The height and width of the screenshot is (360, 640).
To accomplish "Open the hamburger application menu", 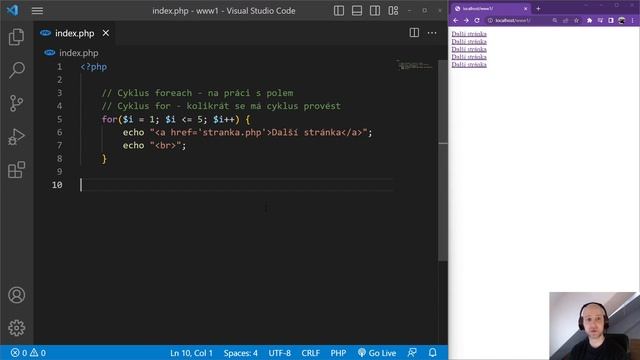I will tap(37, 11).
